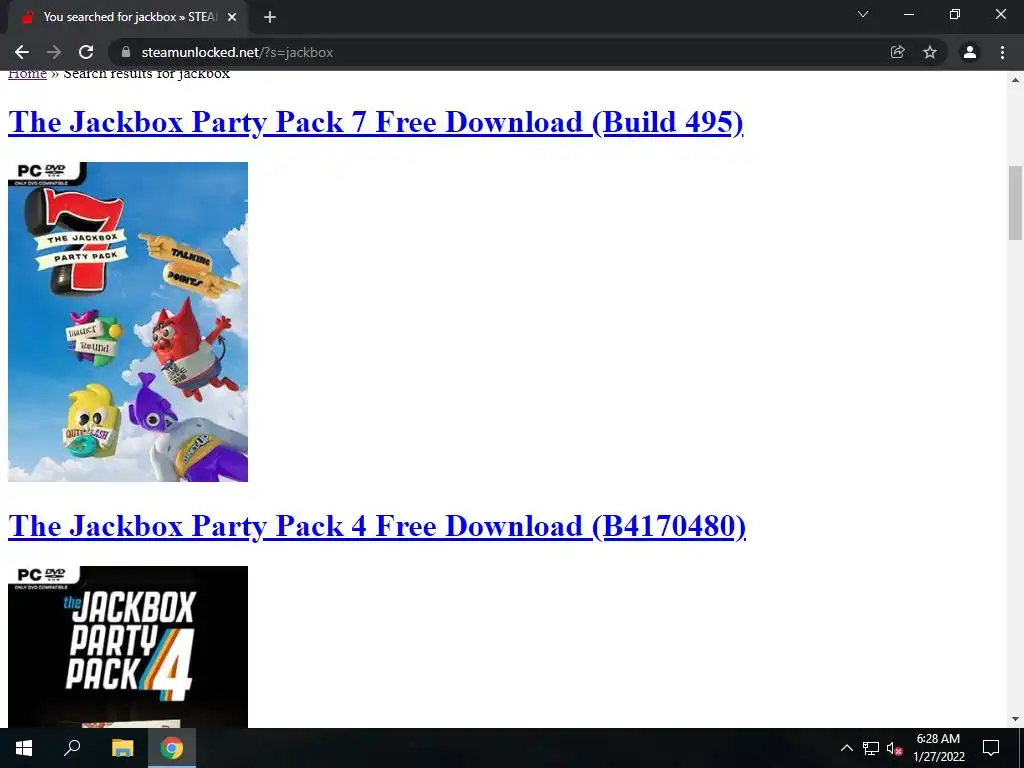Screen dimensions: 1024x768
Task: Click the Chrome icon in the taskbar
Action: pos(172,748)
